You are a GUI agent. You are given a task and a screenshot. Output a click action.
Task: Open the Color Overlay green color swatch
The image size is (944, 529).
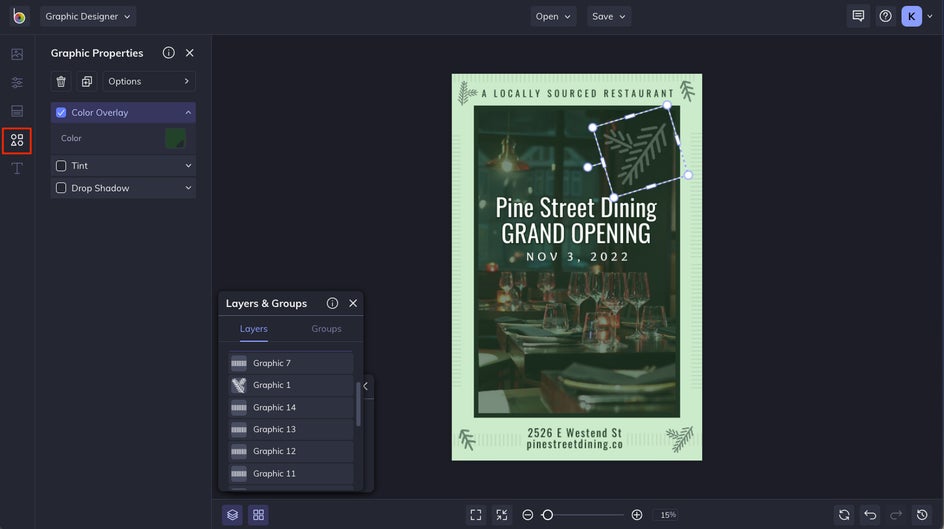[x=175, y=138]
